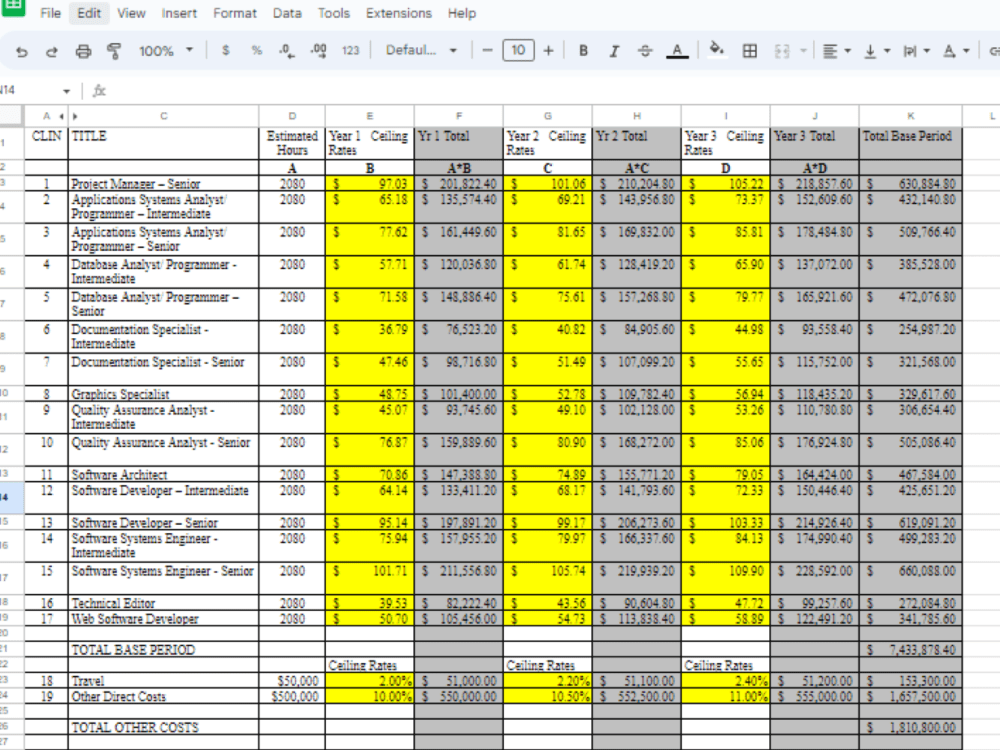Image resolution: width=1000 pixels, height=750 pixels.
Task: Print the spreadsheet using printer icon
Action: pos(83,51)
